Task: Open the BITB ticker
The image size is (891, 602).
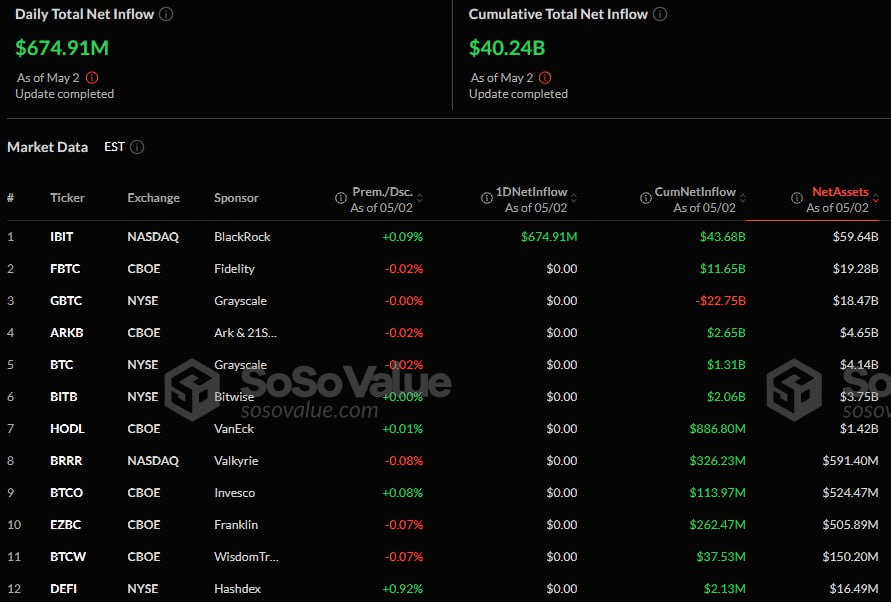Action: 64,397
